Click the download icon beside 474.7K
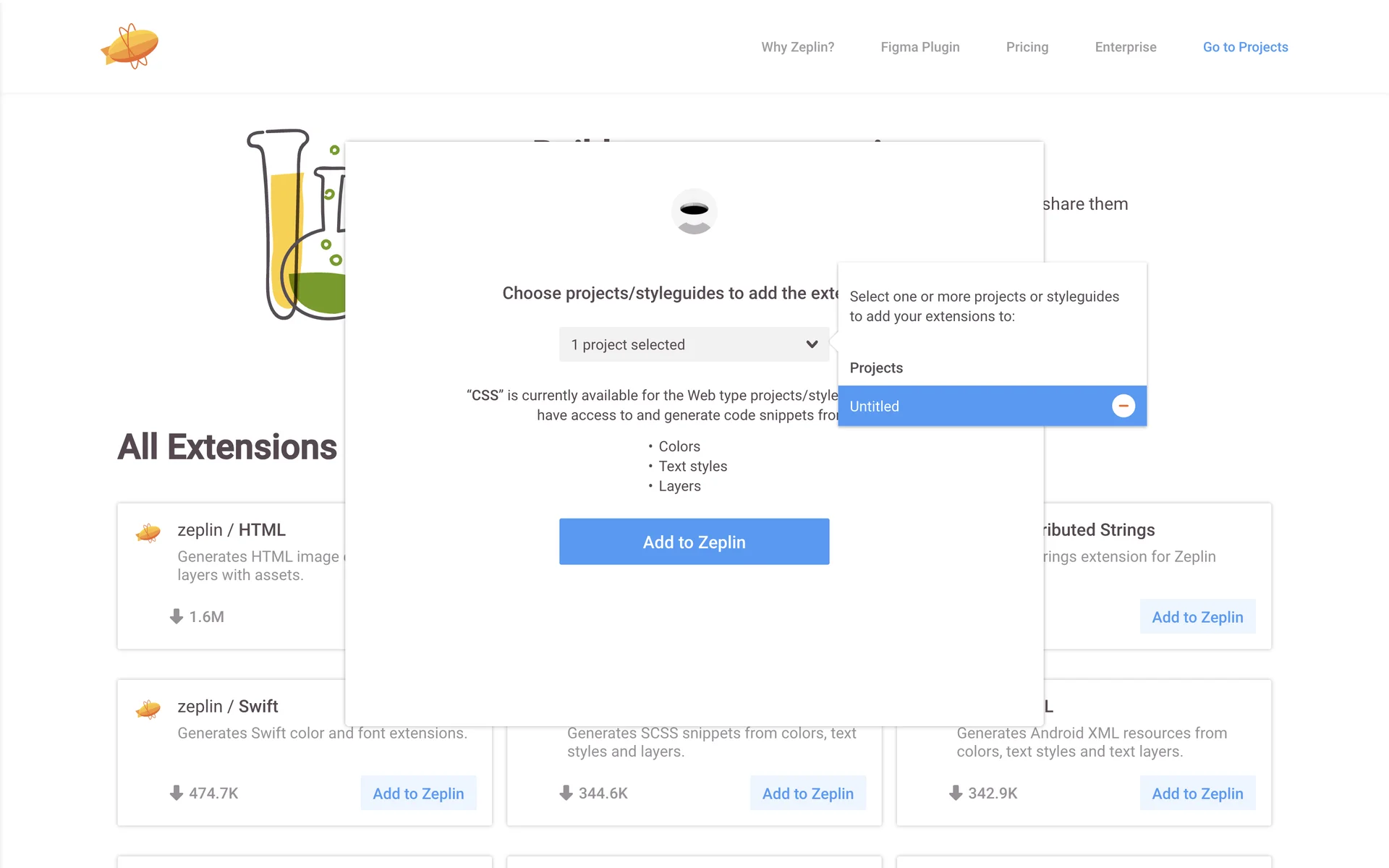The width and height of the screenshot is (1389, 868). click(176, 793)
